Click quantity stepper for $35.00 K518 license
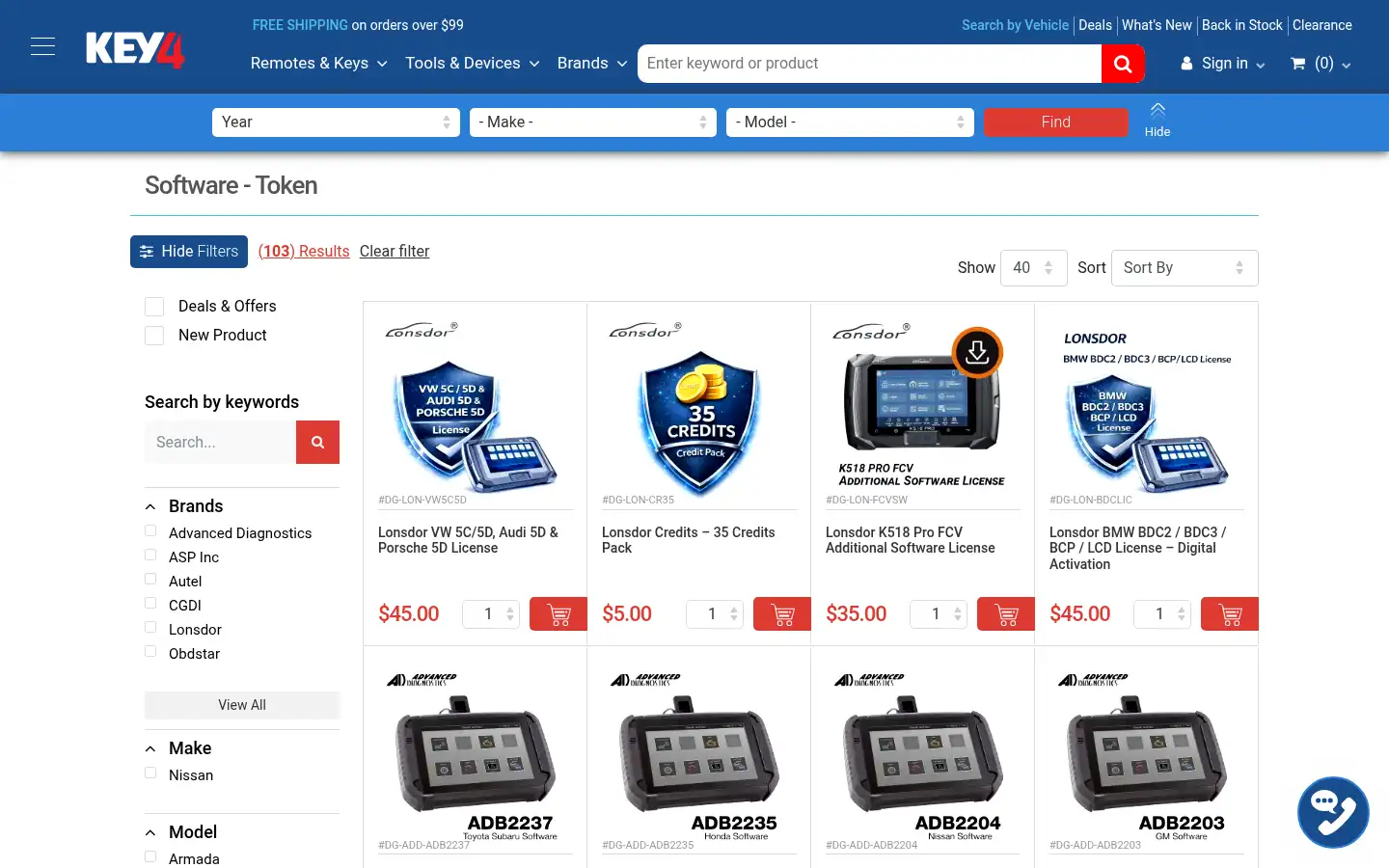 point(939,614)
